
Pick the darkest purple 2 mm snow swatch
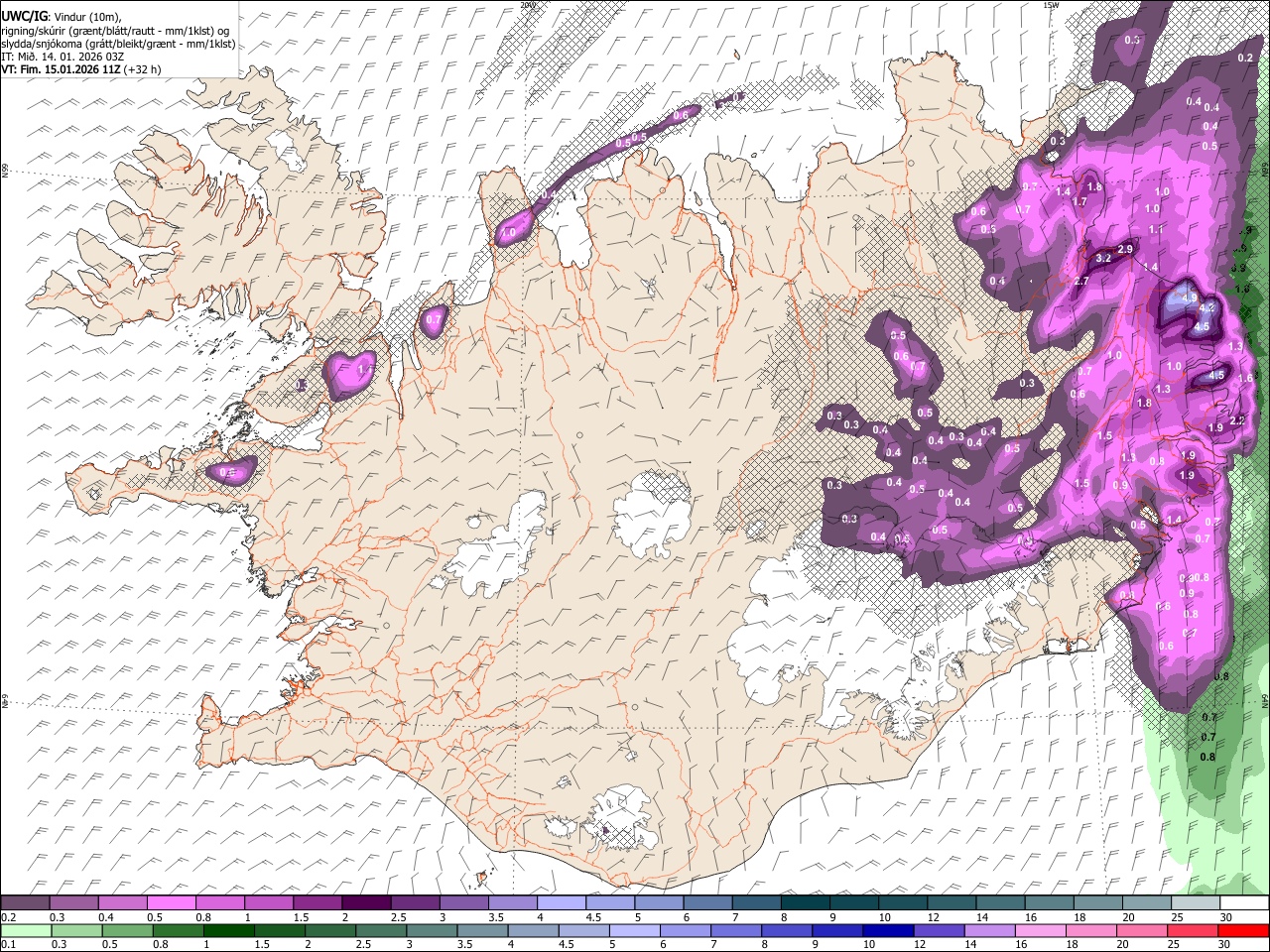point(365,903)
